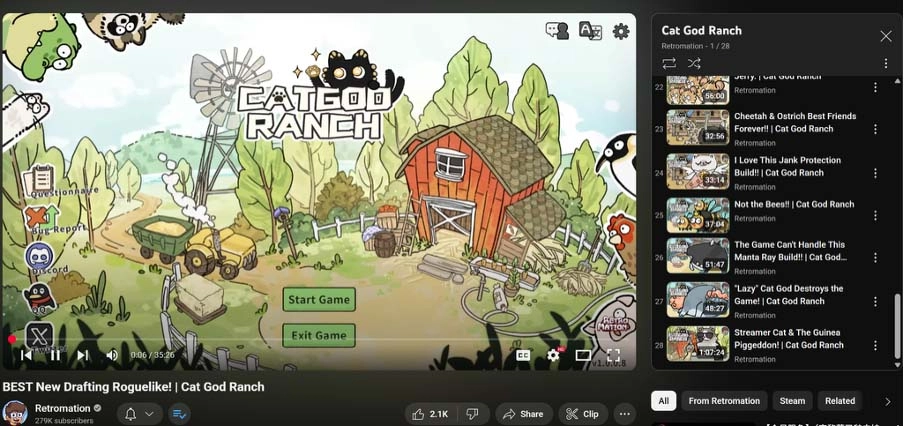The image size is (904, 426).
Task: Select the Steam filter chip
Action: coord(792,401)
